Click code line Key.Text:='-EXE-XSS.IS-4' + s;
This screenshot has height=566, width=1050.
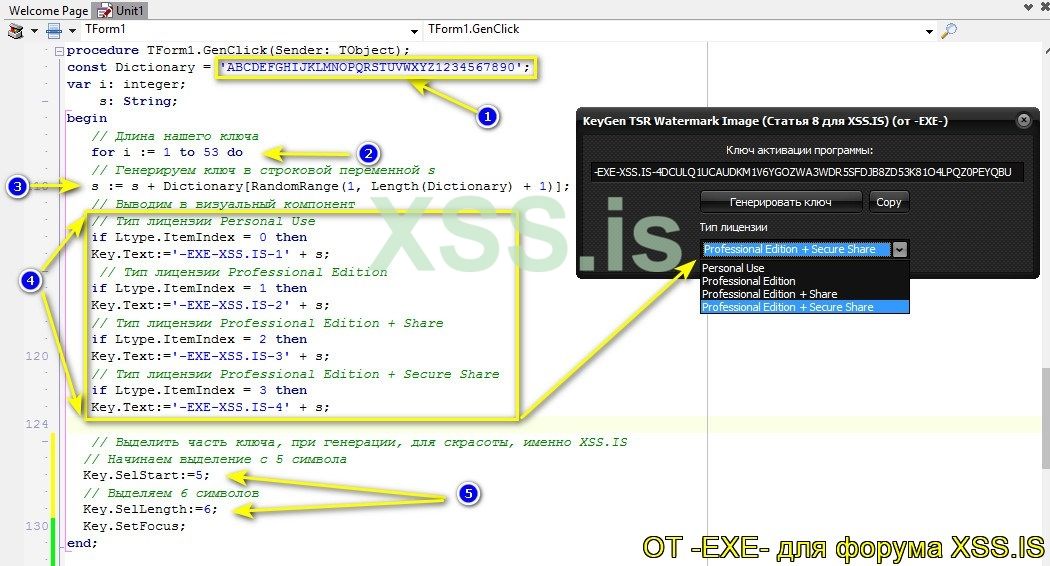210,407
